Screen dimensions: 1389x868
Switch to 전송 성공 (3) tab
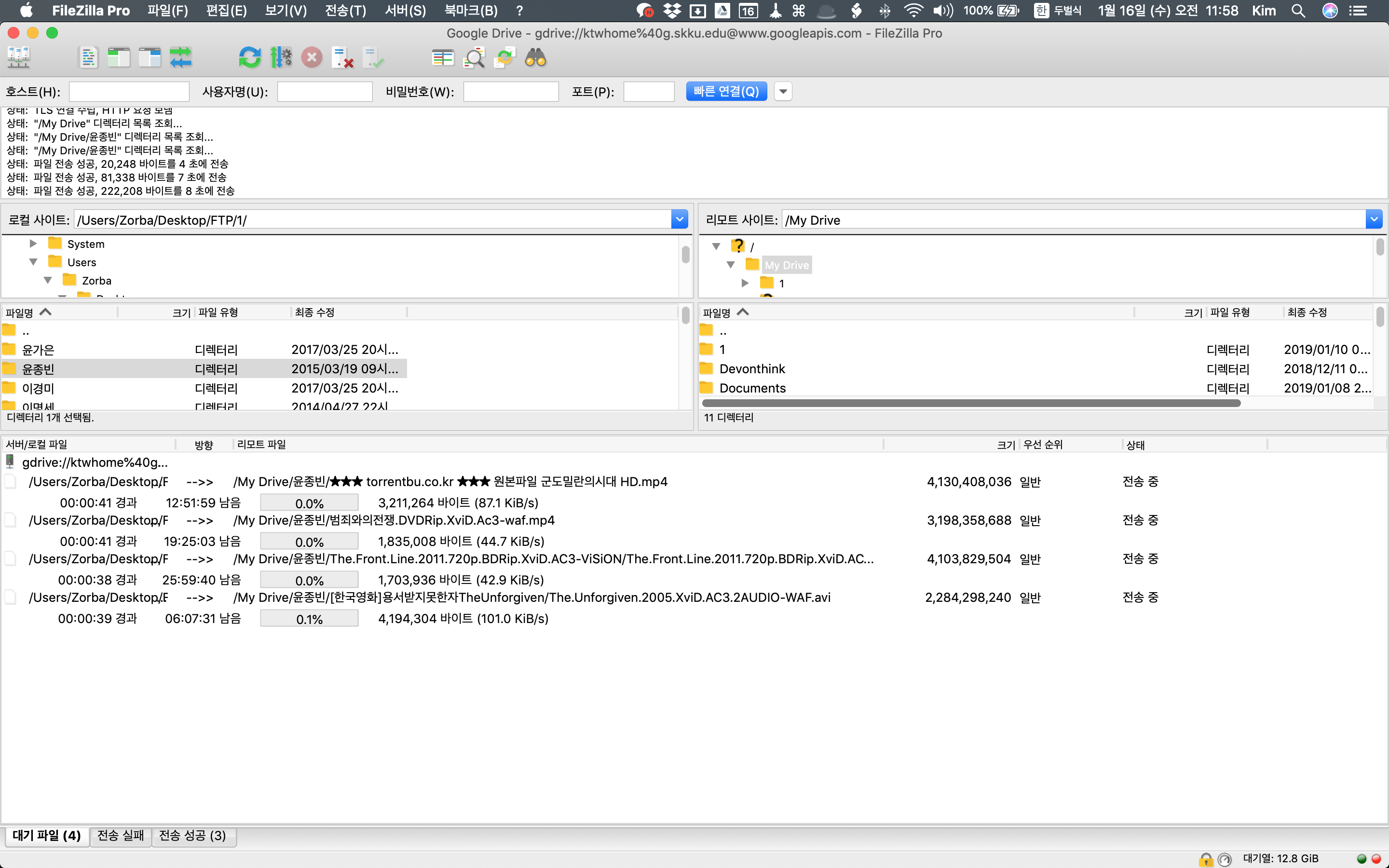[192, 835]
